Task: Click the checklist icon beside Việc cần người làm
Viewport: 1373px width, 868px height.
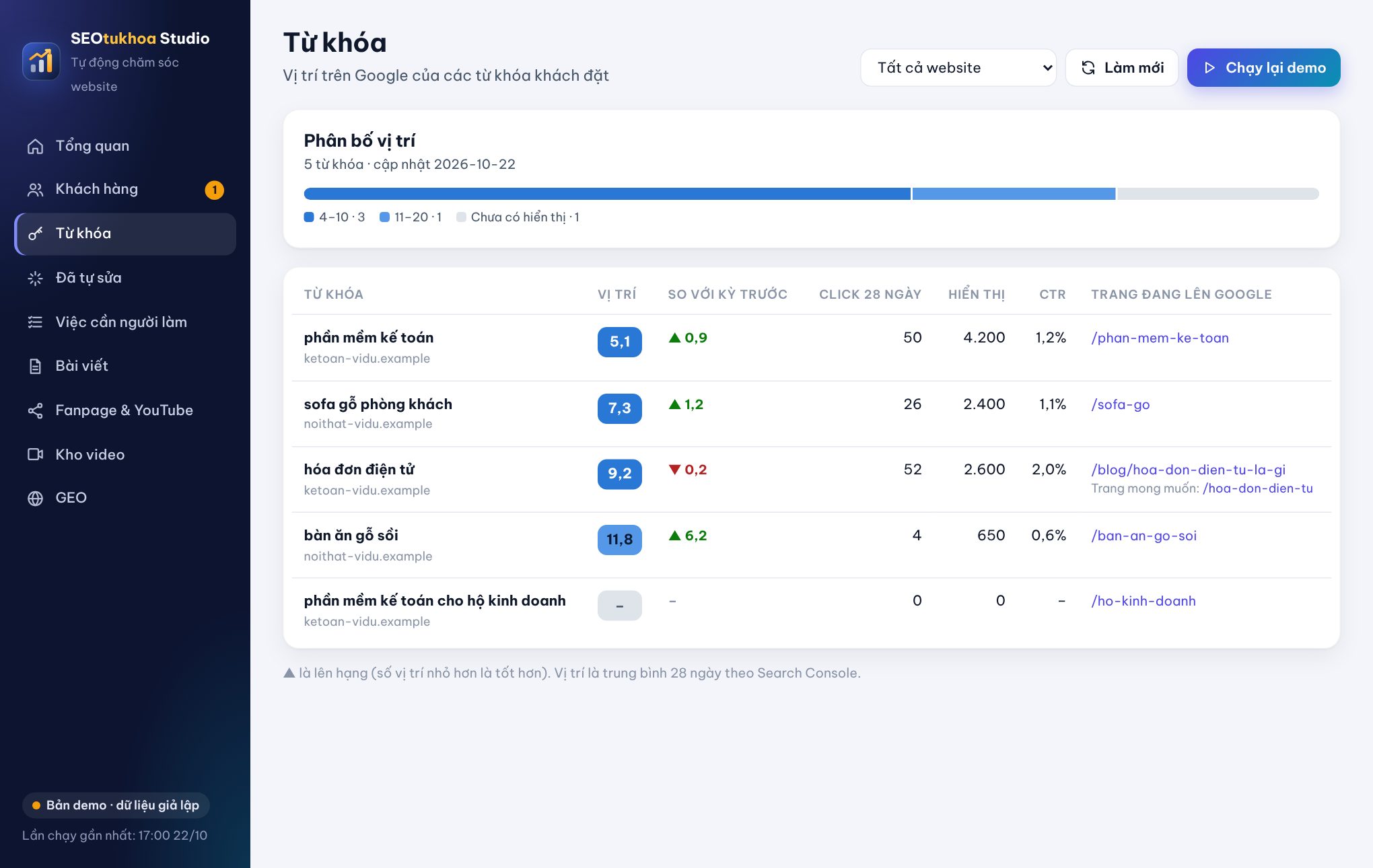Action: point(35,322)
